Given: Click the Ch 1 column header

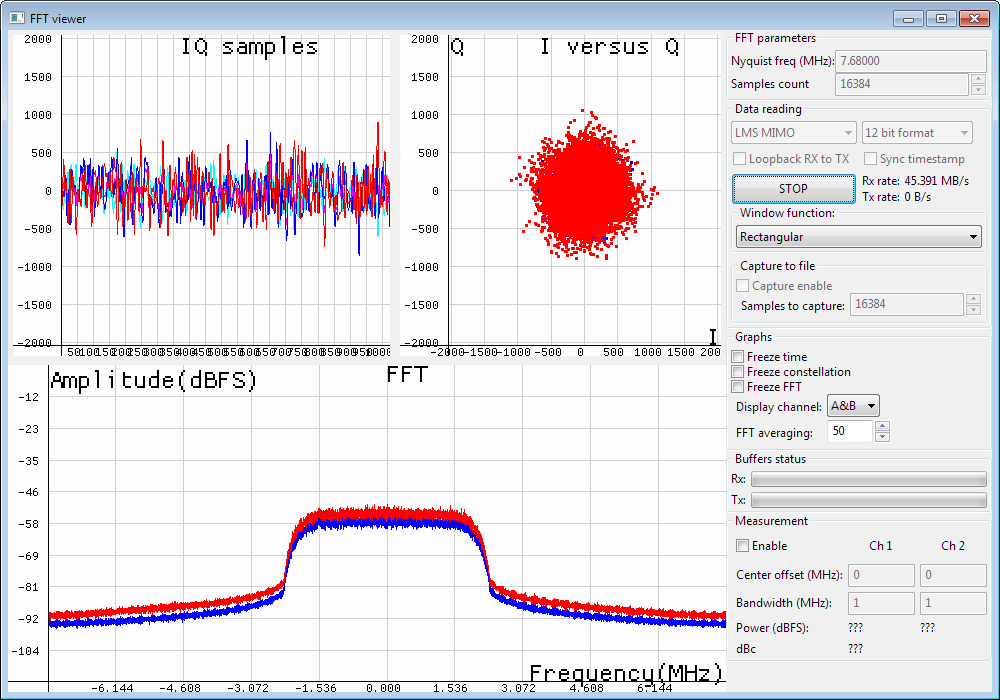Looking at the screenshot, I should (x=881, y=546).
